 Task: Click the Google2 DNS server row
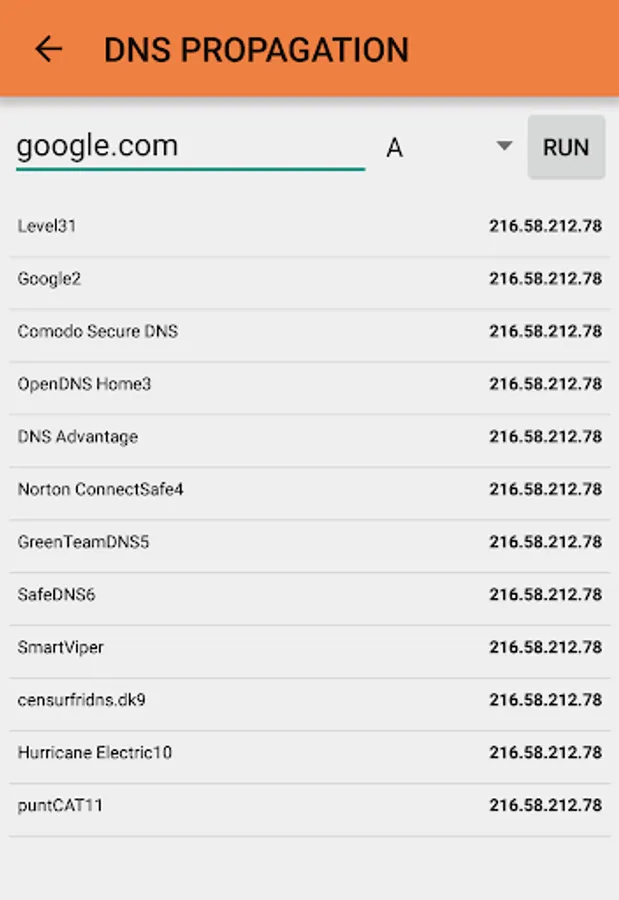coord(200,279)
